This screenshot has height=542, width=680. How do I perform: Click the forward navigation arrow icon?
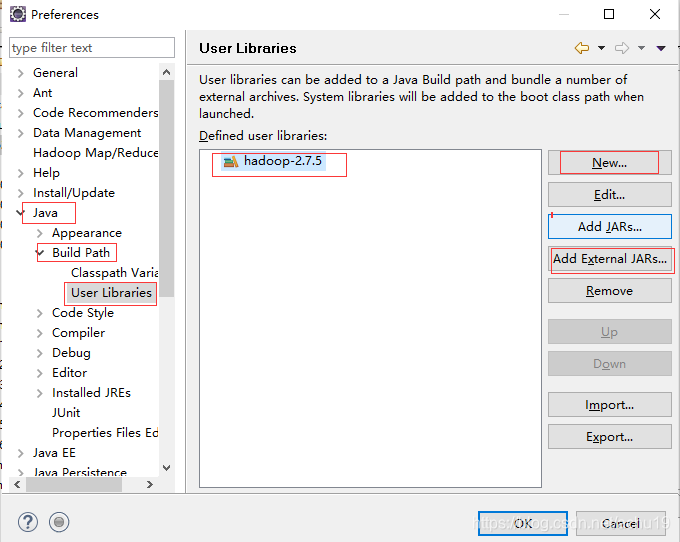(622, 48)
